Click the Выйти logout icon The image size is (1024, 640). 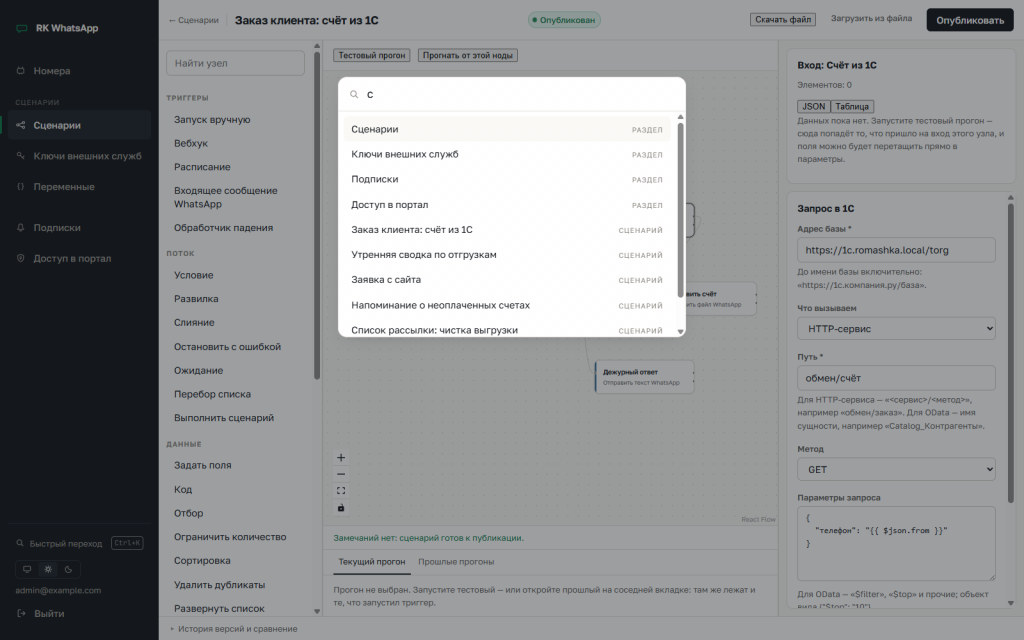click(x=21, y=613)
